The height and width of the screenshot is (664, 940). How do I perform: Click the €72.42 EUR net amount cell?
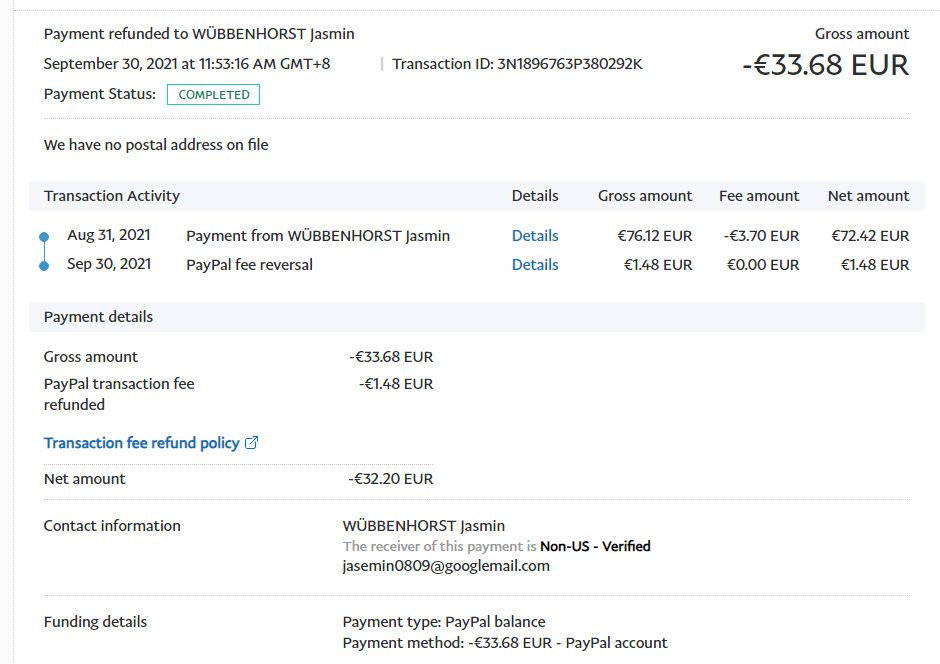tap(870, 236)
